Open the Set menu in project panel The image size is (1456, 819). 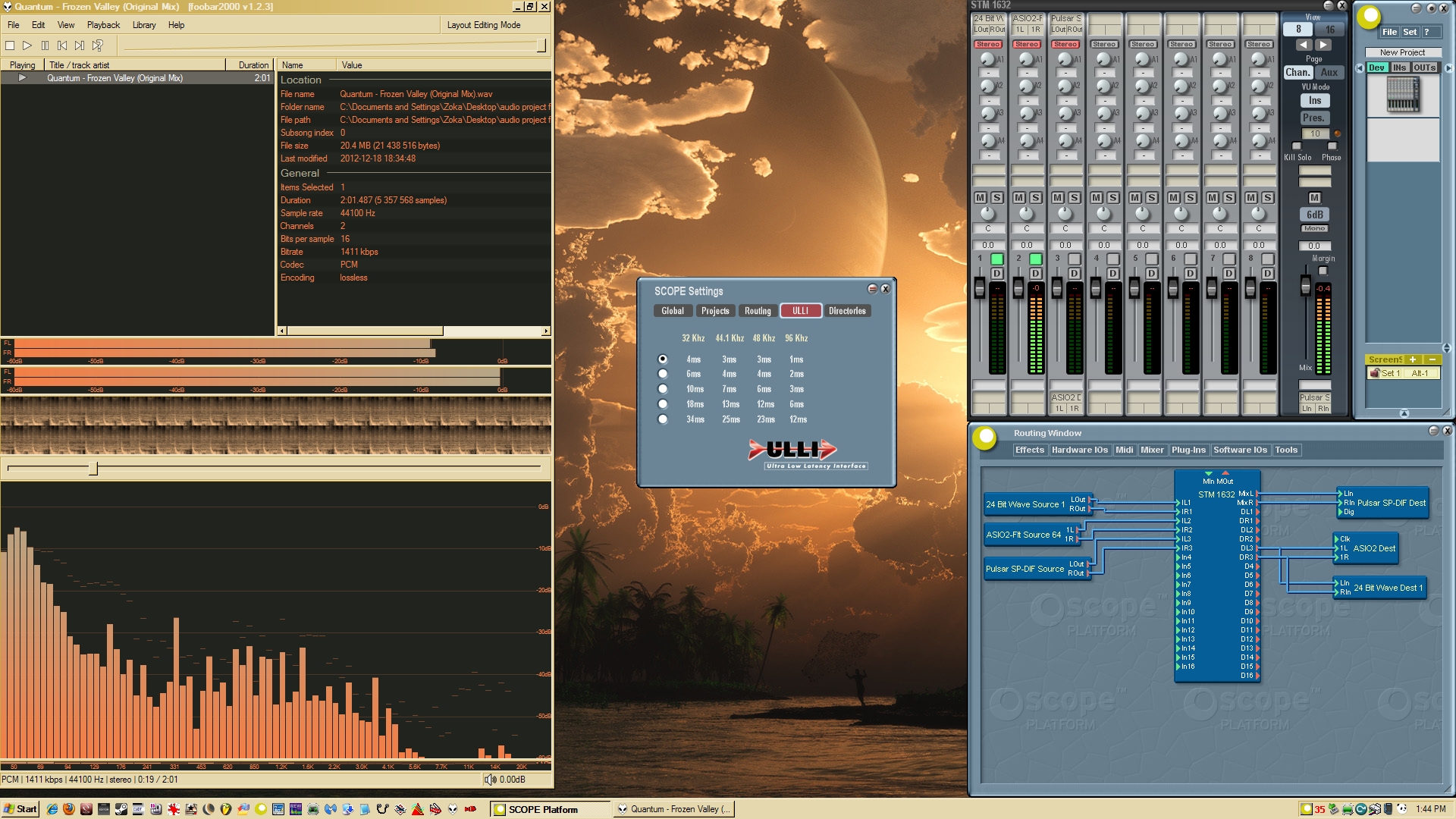click(1410, 32)
